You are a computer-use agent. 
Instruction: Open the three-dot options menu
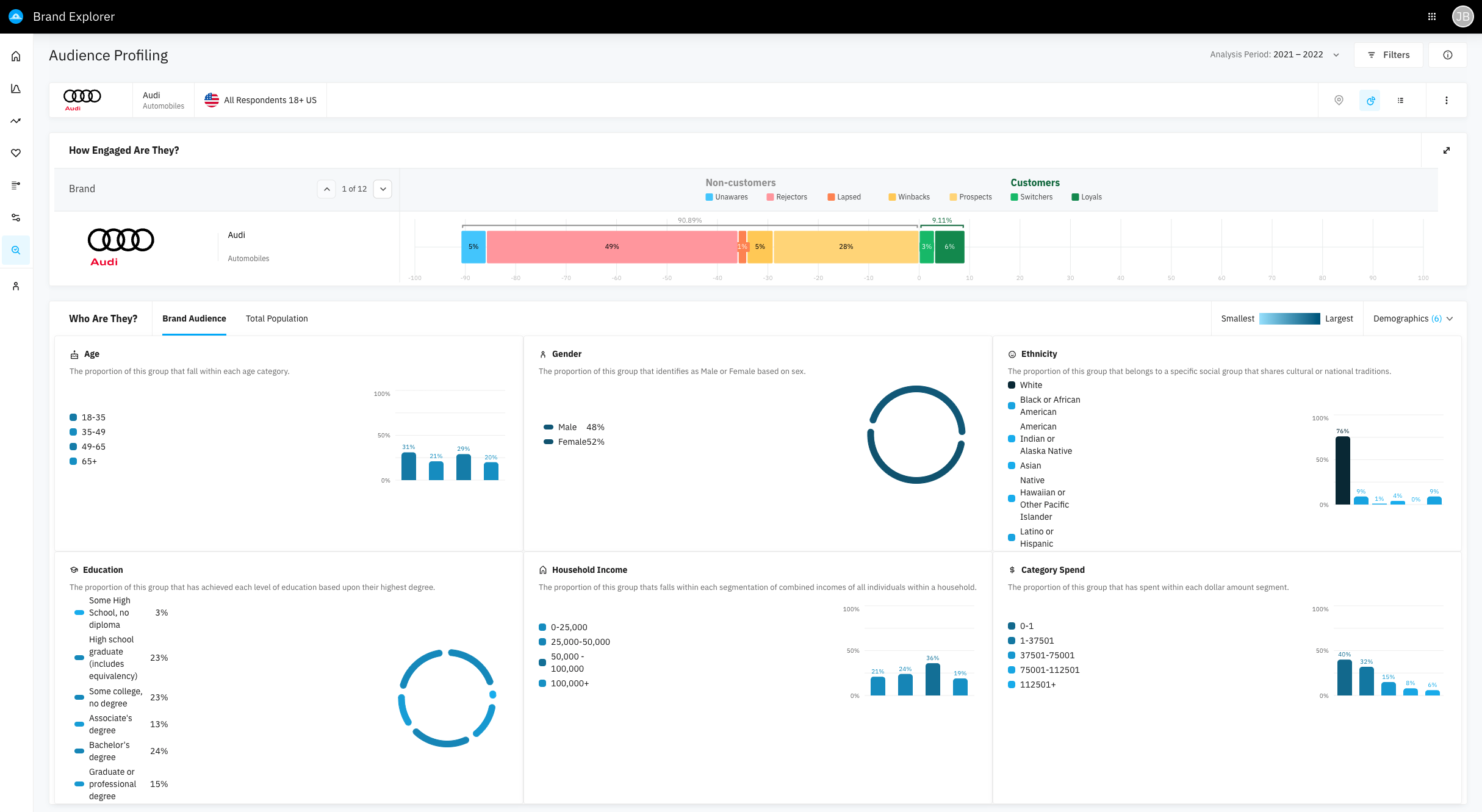[x=1446, y=100]
